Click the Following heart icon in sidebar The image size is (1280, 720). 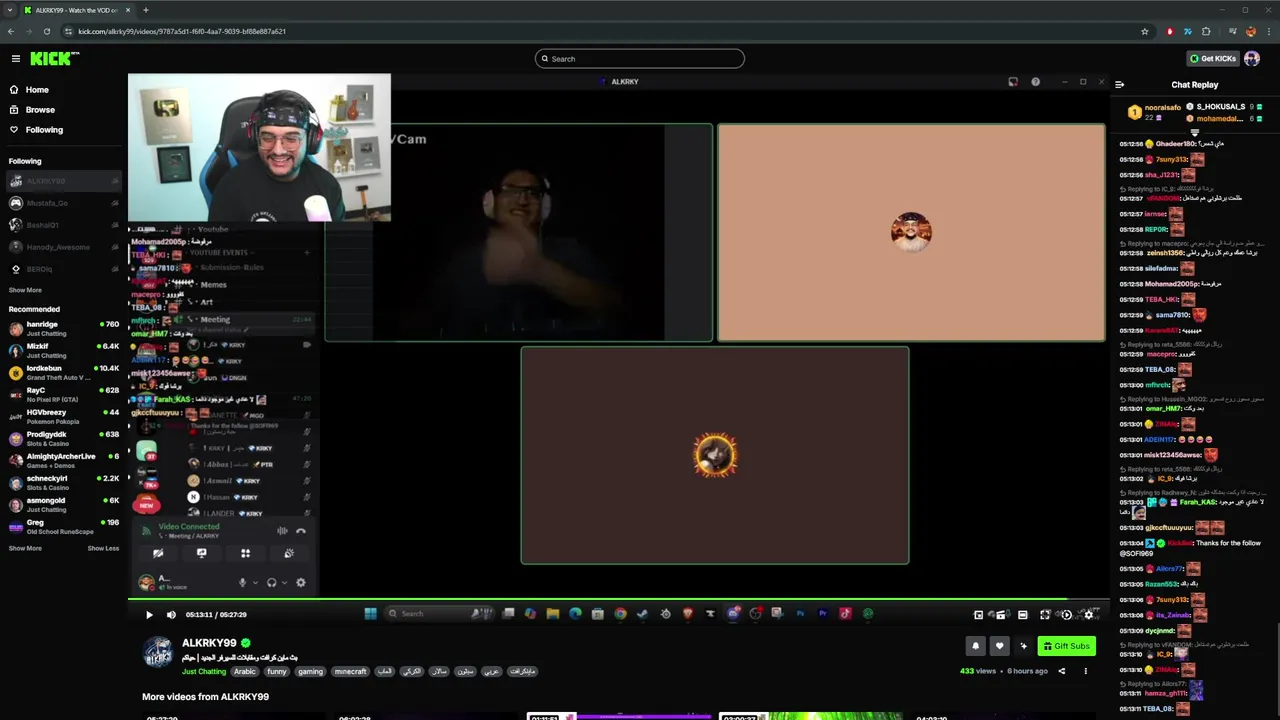click(x=14, y=130)
